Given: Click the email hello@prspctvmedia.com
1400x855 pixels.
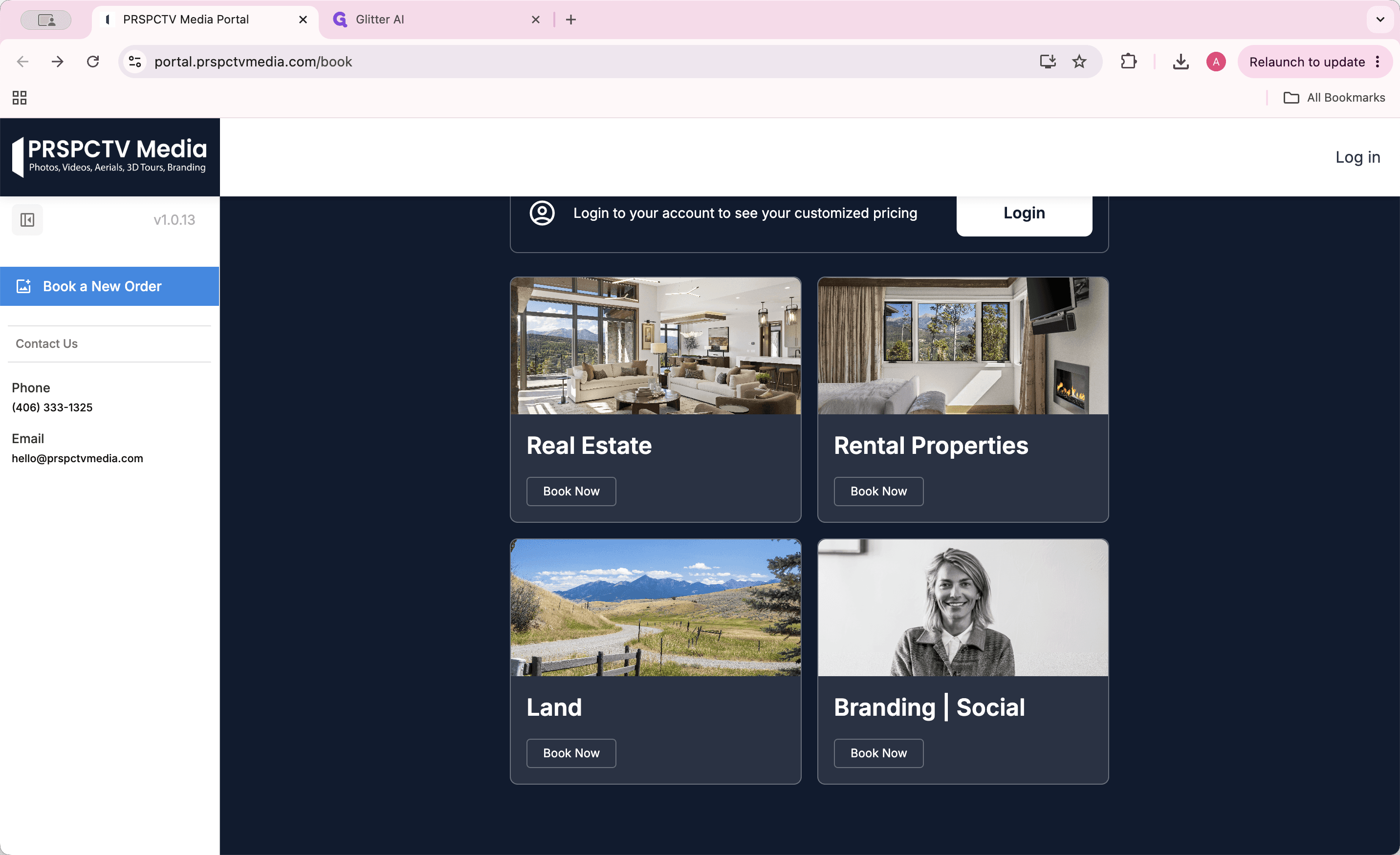Looking at the screenshot, I should (x=77, y=458).
